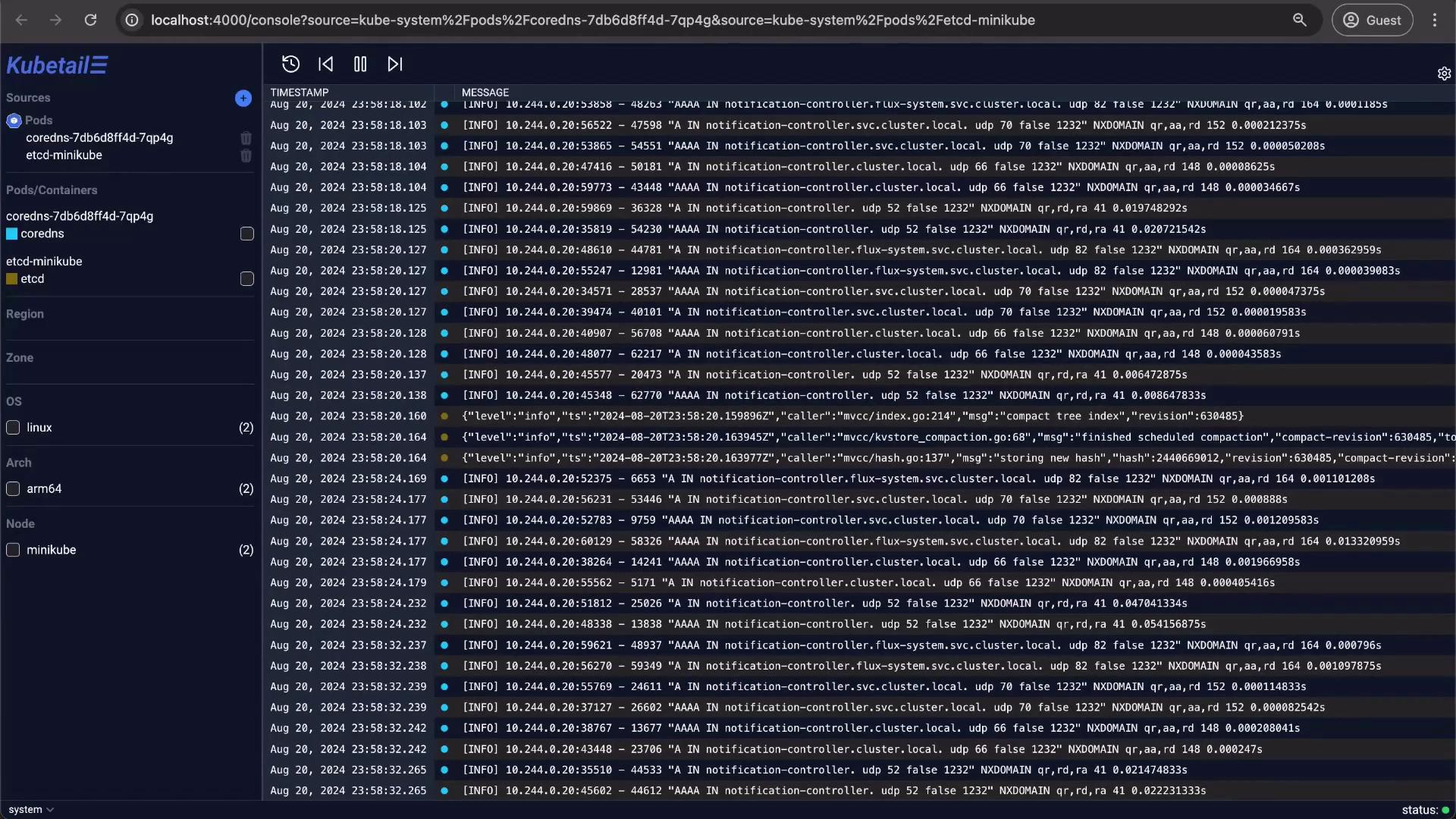Delete the coredns-7db6d8ff4d-7qp4g source
Viewport: 1456px width, 819px height.
pos(246,138)
